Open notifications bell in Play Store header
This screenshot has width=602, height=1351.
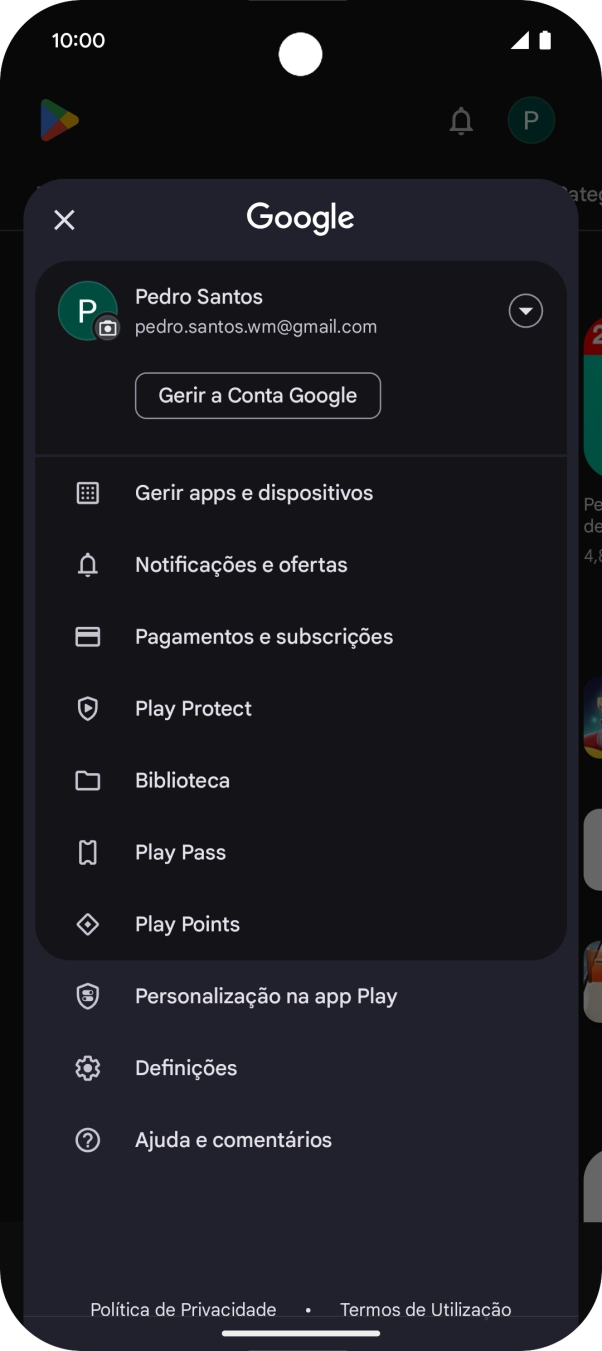[461, 121]
